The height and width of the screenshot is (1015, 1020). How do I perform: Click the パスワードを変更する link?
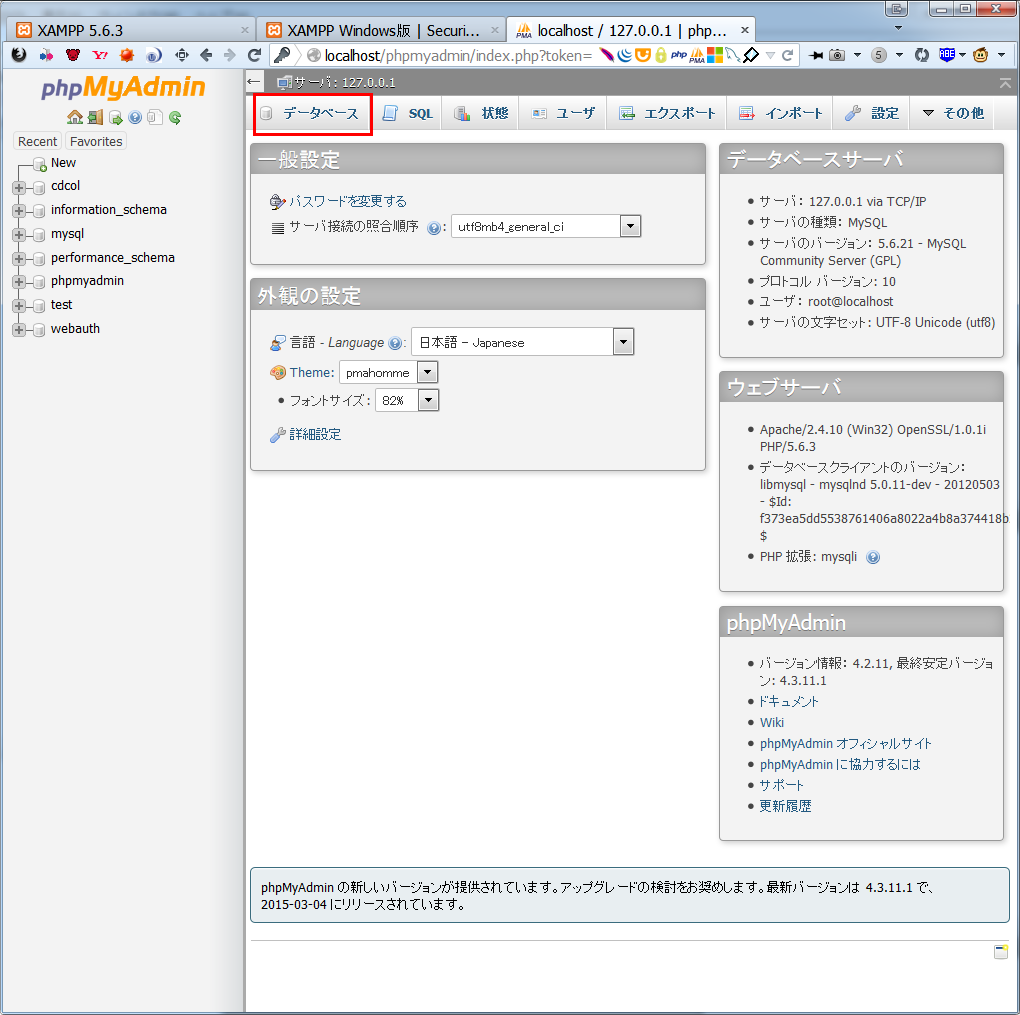pos(347,201)
